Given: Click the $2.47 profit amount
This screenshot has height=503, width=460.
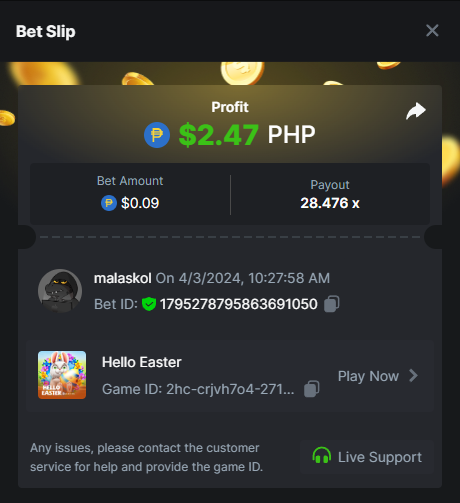Looking at the screenshot, I should click(x=219, y=135).
